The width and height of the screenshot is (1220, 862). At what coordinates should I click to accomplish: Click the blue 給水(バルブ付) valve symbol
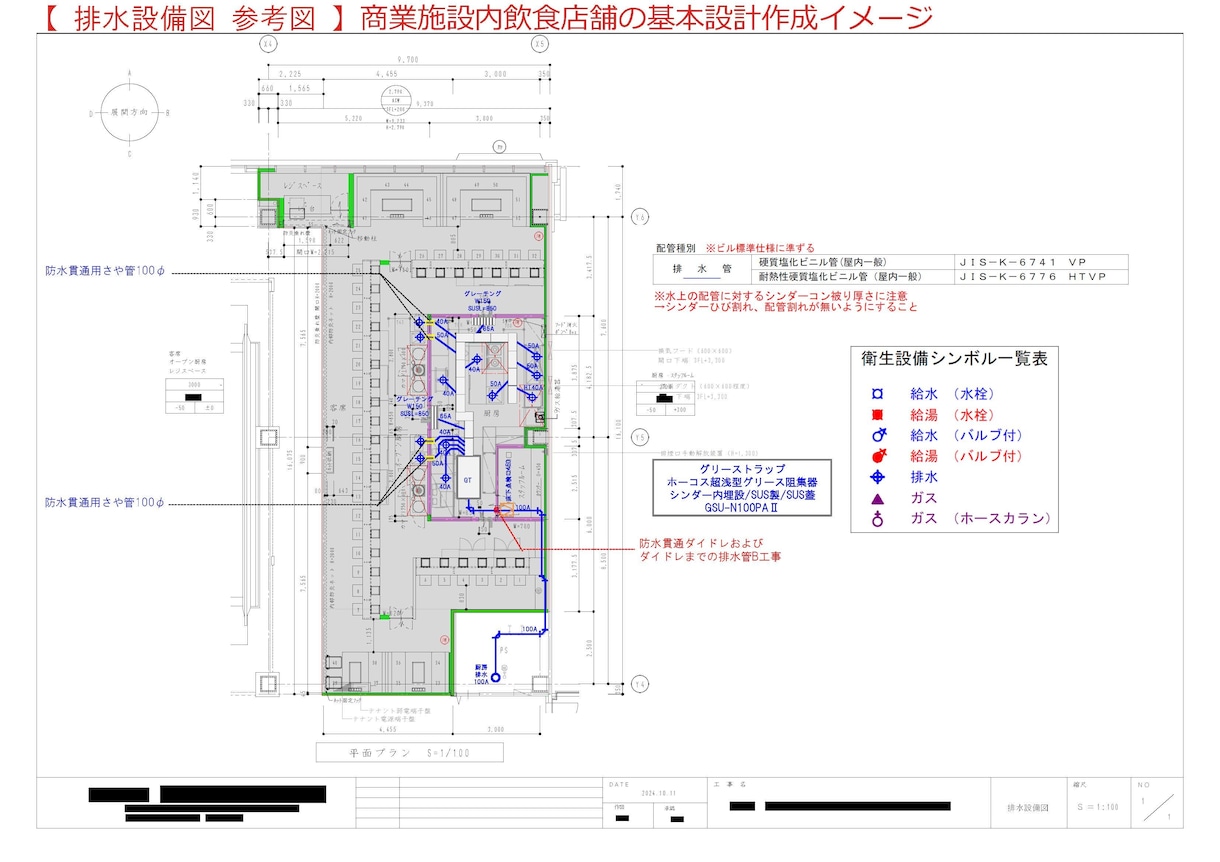[x=878, y=435]
